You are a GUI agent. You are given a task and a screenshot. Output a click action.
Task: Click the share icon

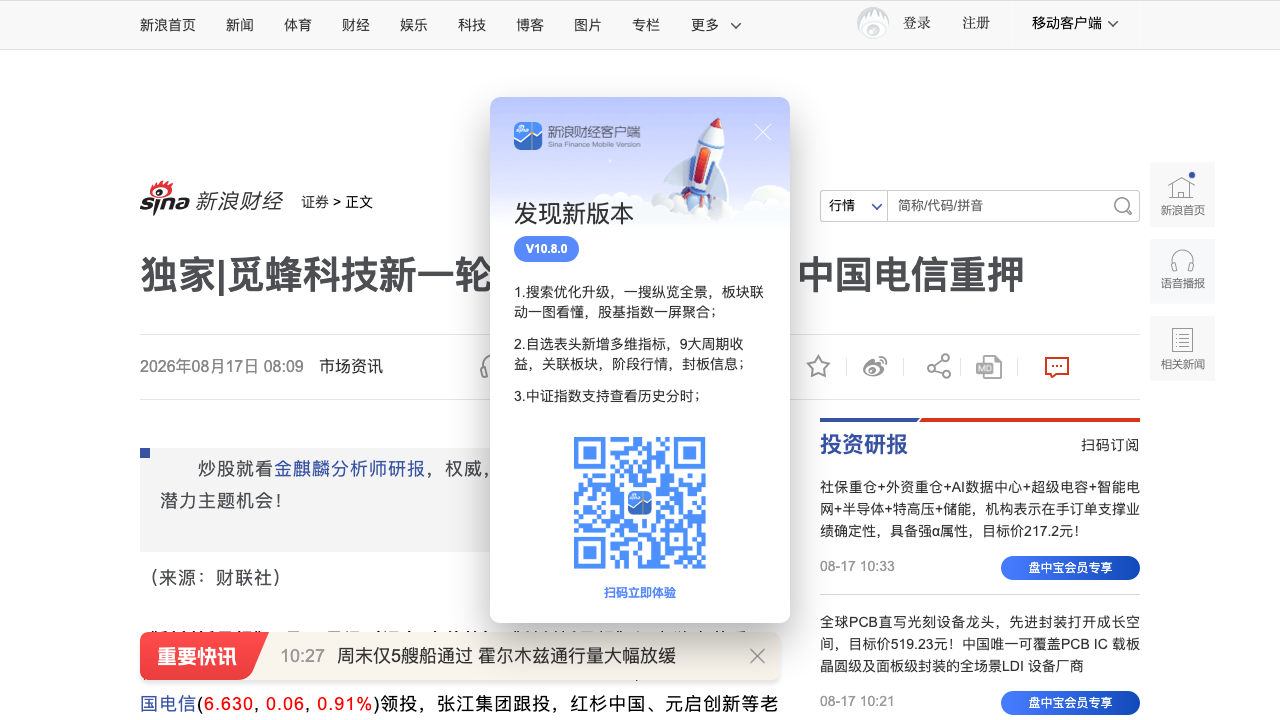click(x=939, y=367)
